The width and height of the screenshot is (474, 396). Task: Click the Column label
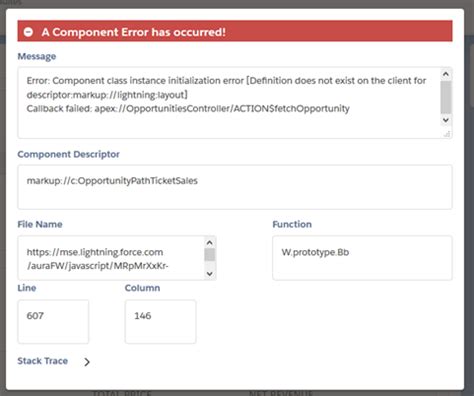point(142,288)
